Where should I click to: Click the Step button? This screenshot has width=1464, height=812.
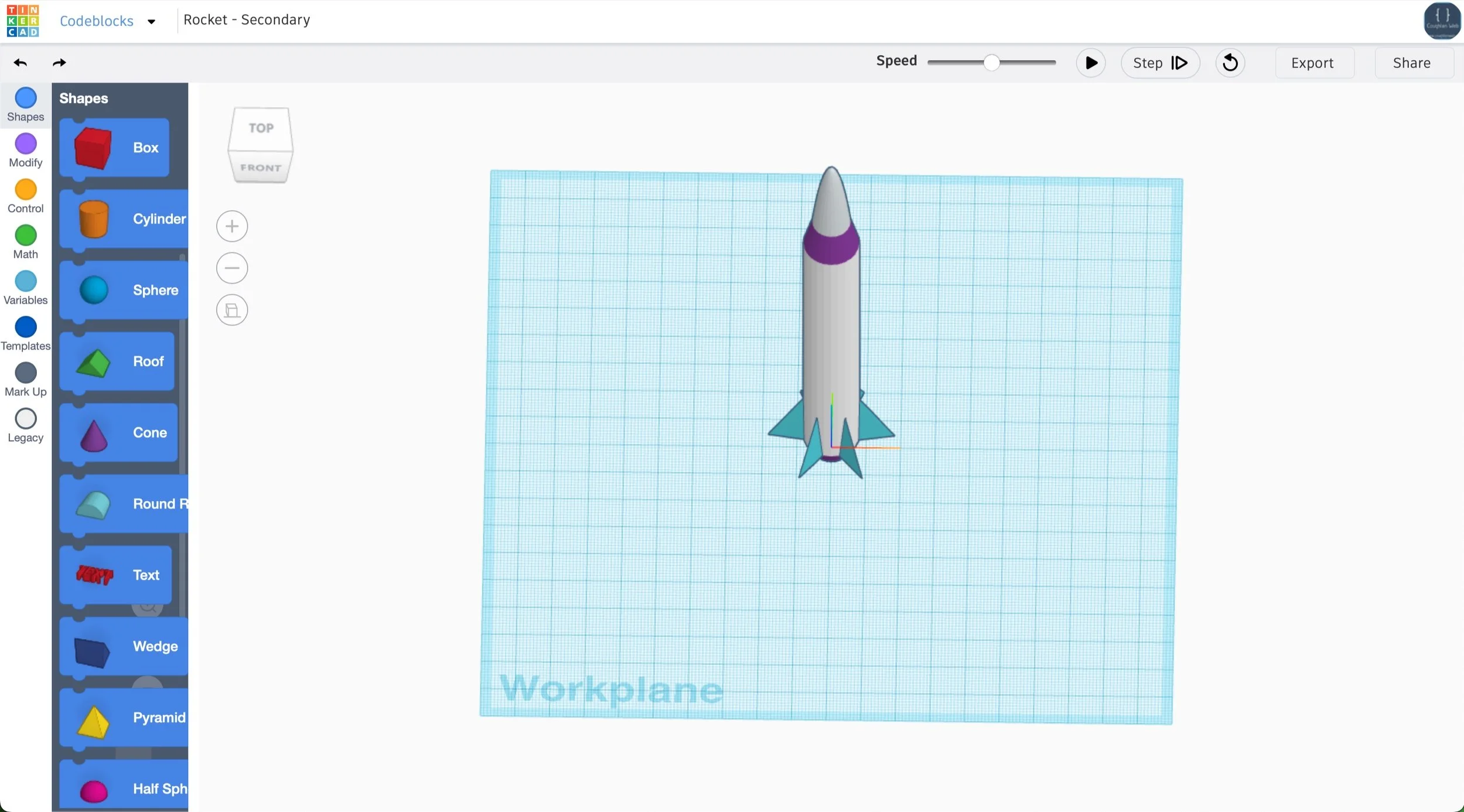coord(1159,63)
